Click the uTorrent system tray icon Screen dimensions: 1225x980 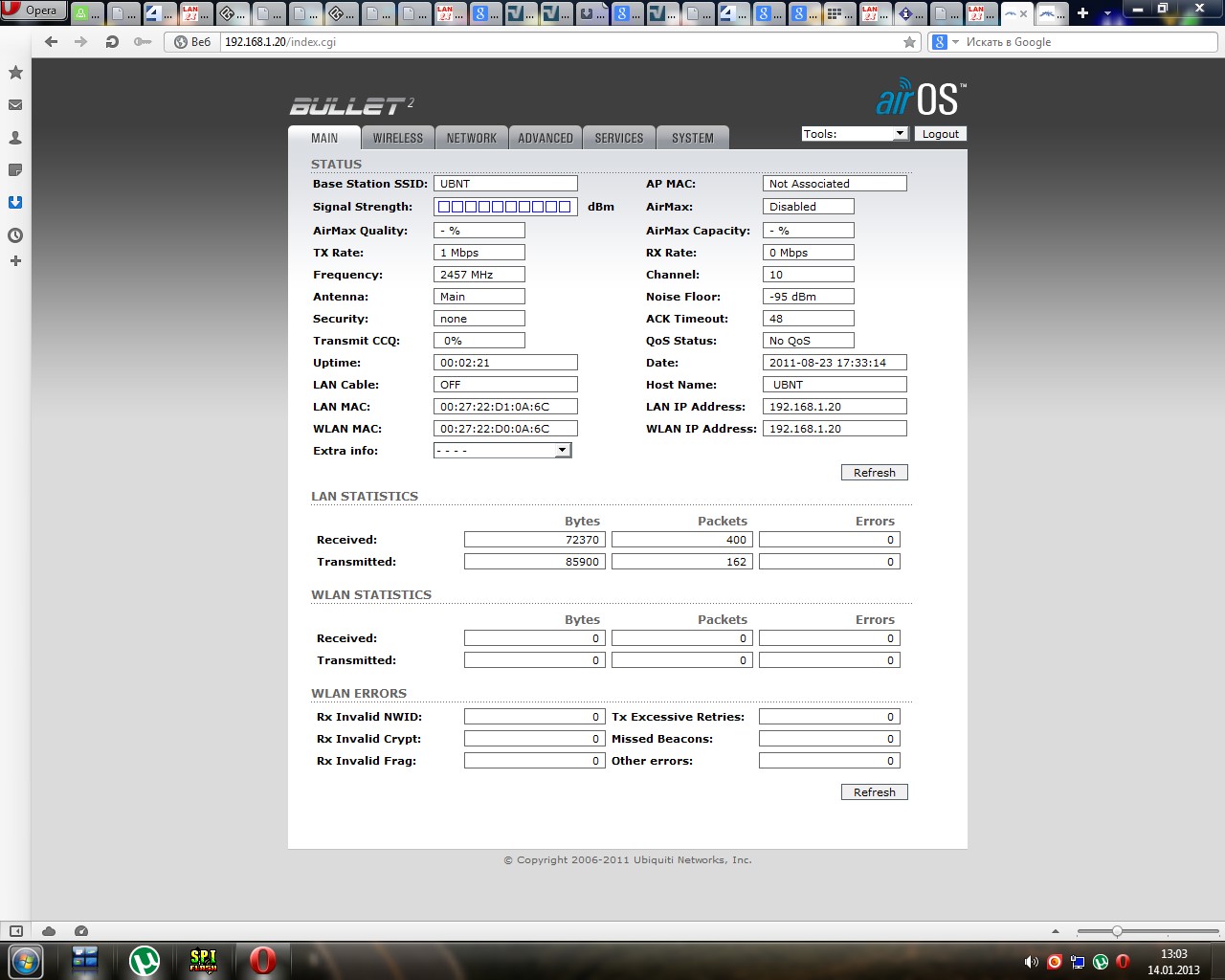tap(1101, 962)
